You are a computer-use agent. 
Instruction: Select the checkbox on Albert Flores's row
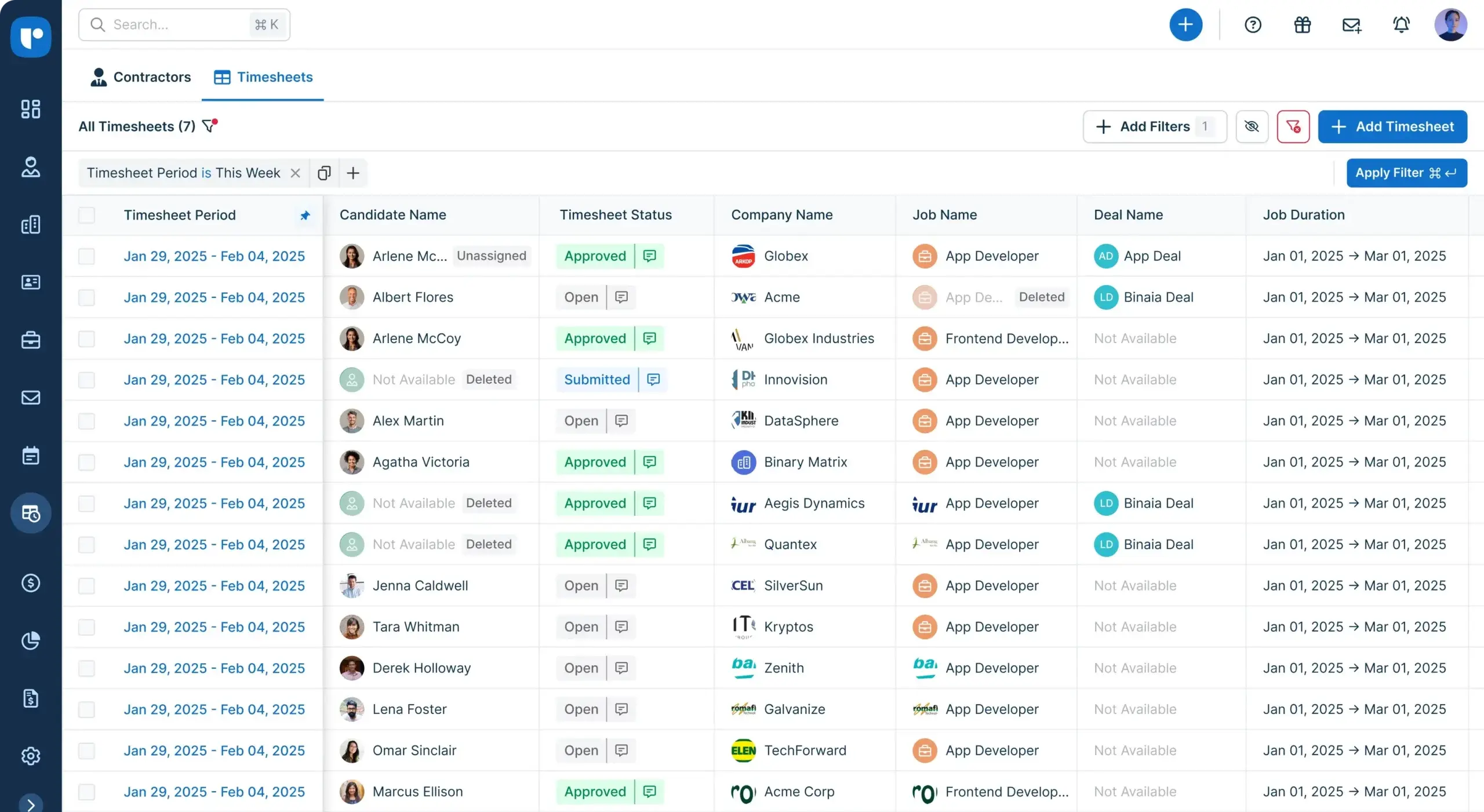[x=87, y=297]
